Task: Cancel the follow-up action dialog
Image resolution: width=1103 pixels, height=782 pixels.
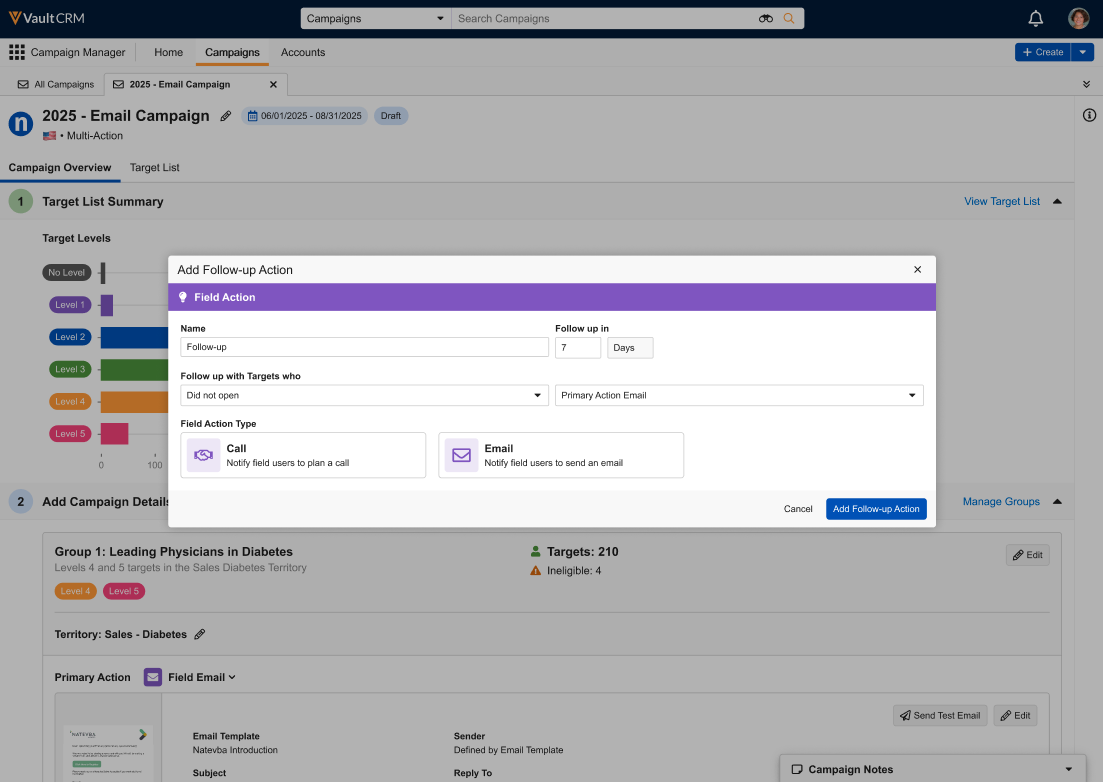Action: [798, 509]
